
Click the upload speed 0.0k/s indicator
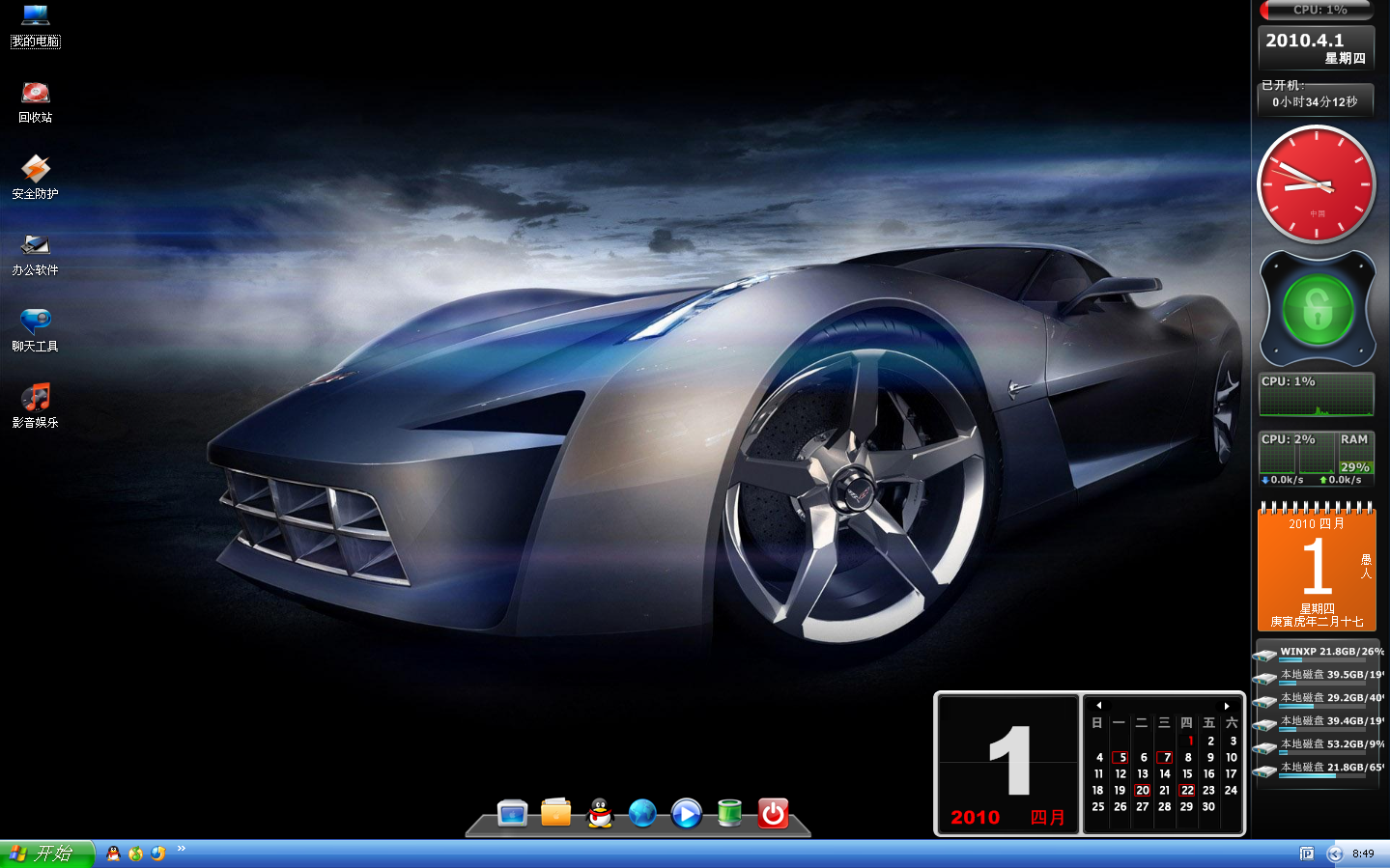click(x=1341, y=480)
